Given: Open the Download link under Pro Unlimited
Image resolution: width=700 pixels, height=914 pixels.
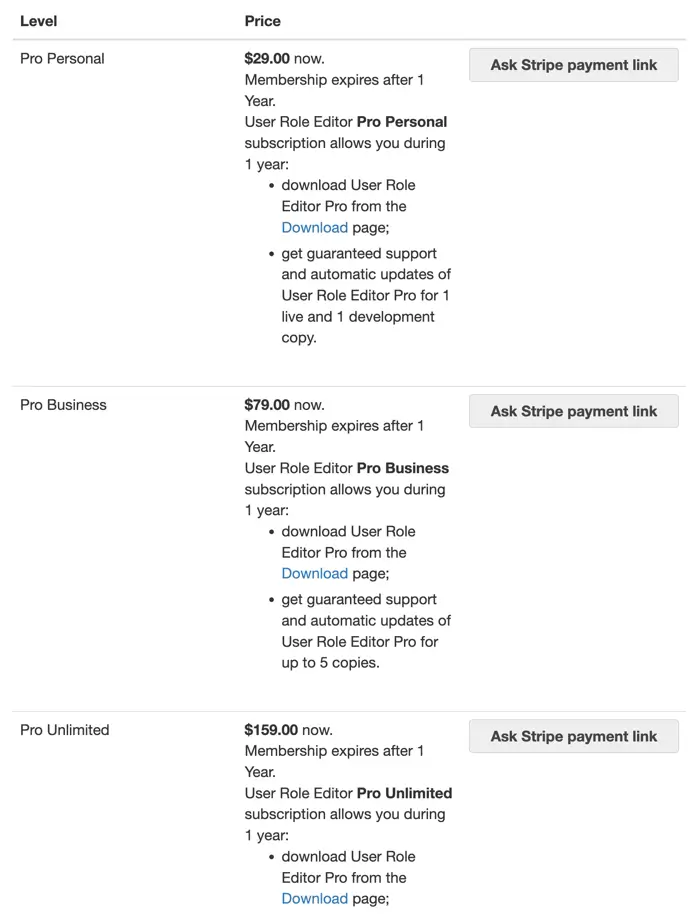Looking at the screenshot, I should (314, 898).
